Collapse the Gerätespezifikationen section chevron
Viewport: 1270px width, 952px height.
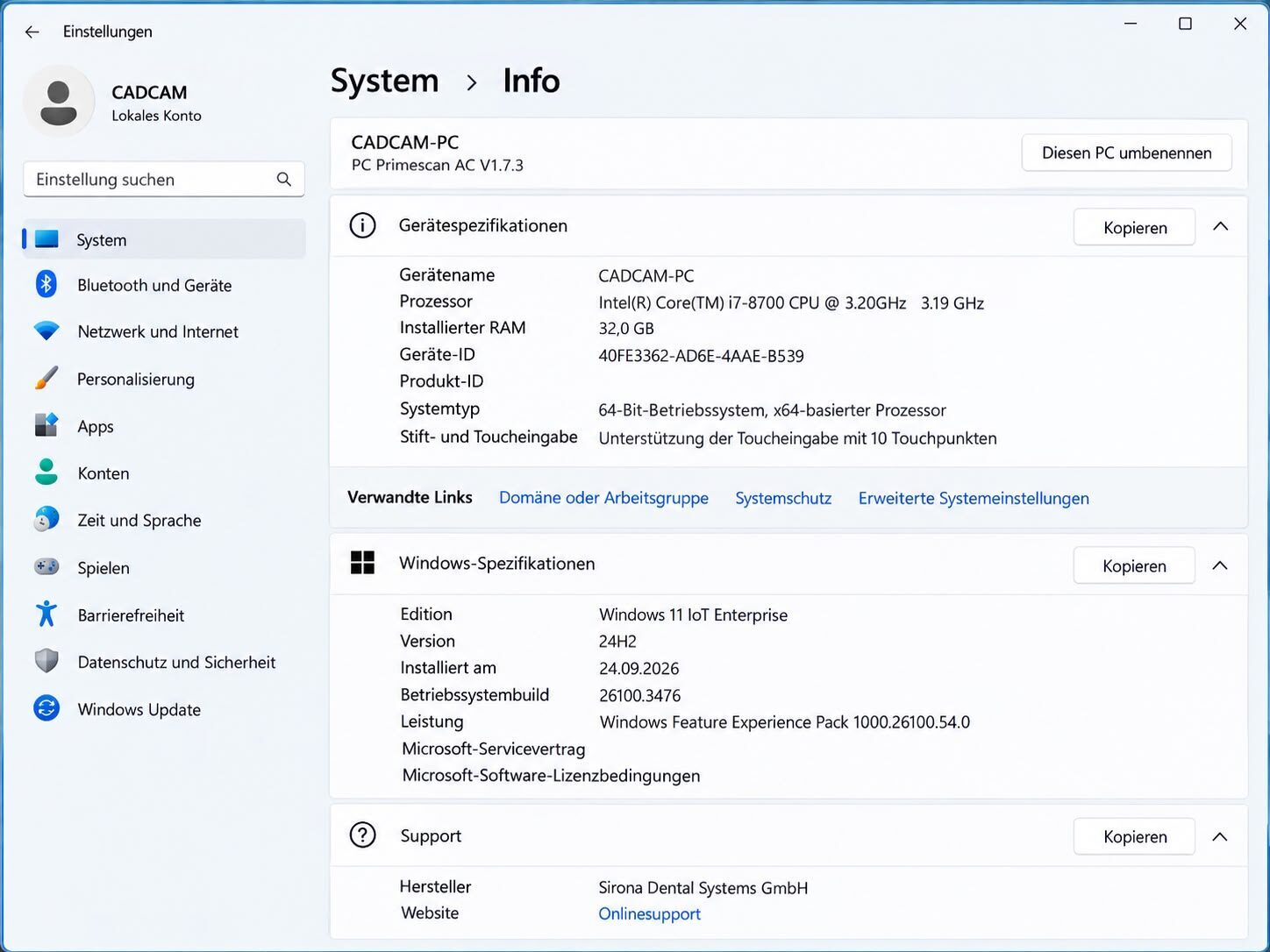tap(1220, 226)
